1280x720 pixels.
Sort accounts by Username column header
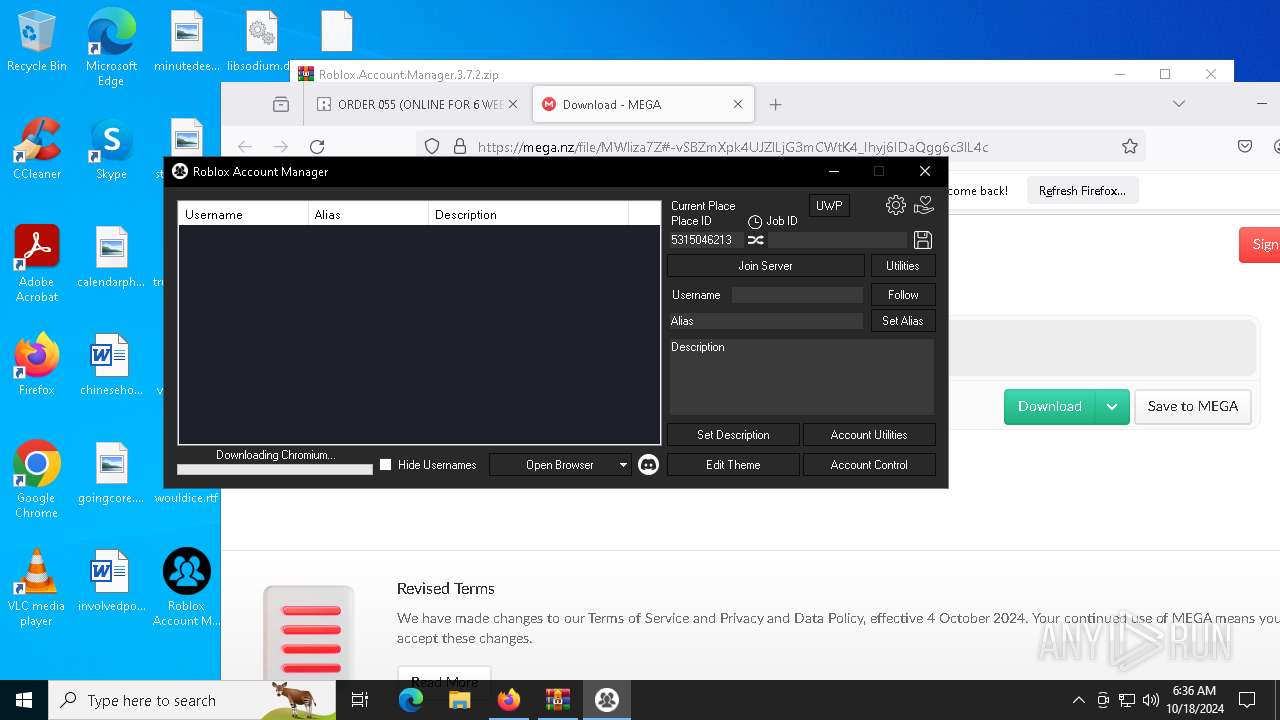click(244, 214)
